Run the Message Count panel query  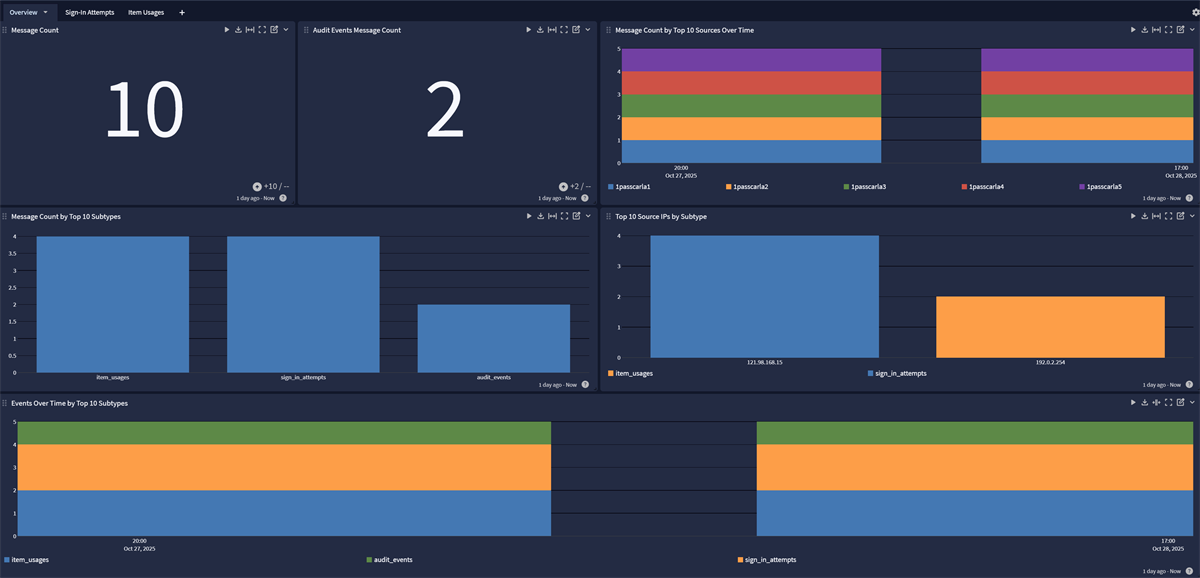pyautogui.click(x=226, y=30)
